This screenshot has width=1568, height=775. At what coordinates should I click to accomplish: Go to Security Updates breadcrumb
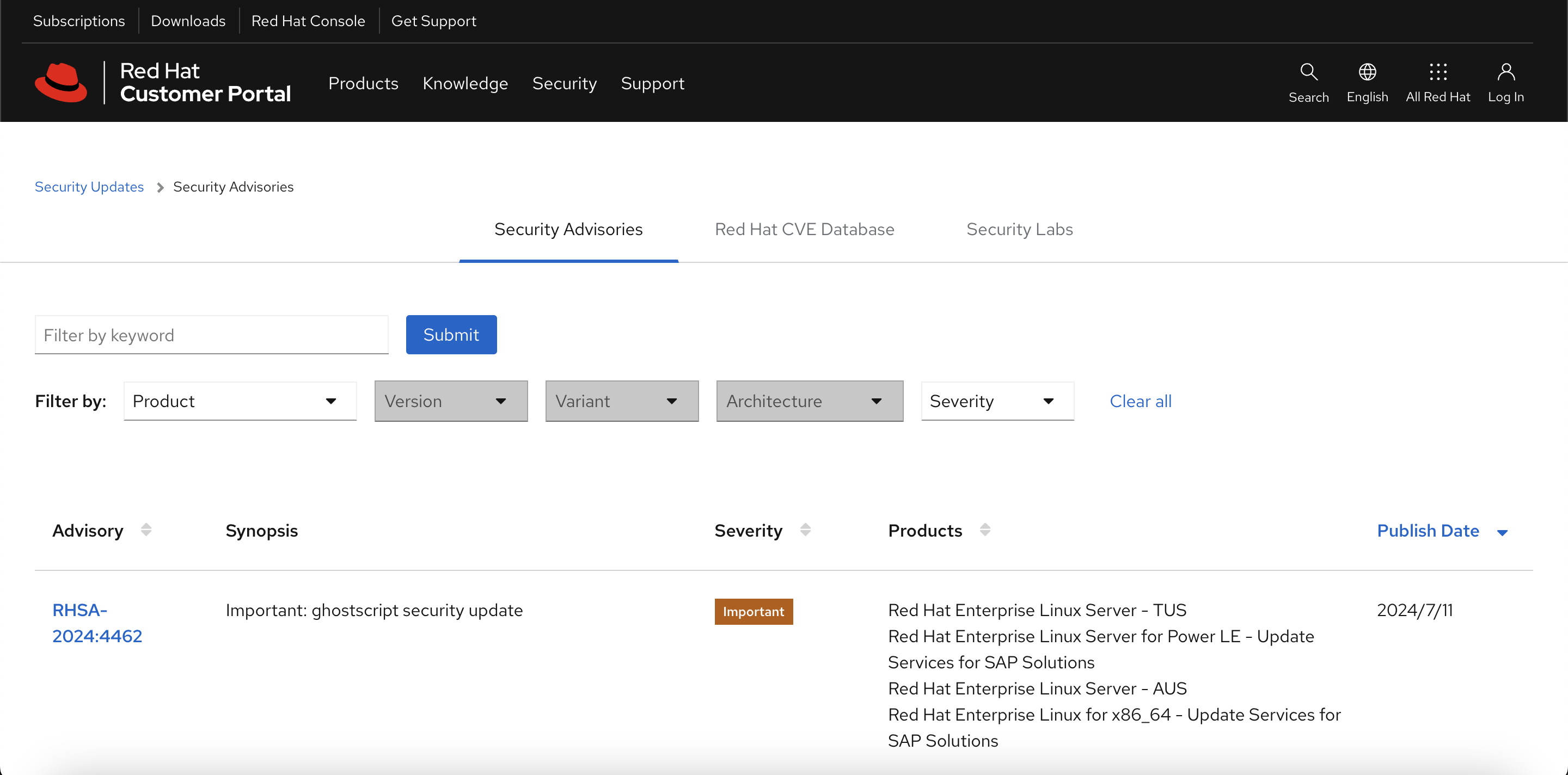point(89,187)
